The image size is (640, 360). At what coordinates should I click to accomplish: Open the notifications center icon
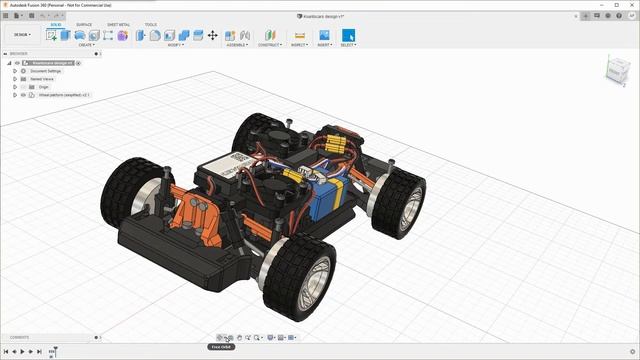597,16
